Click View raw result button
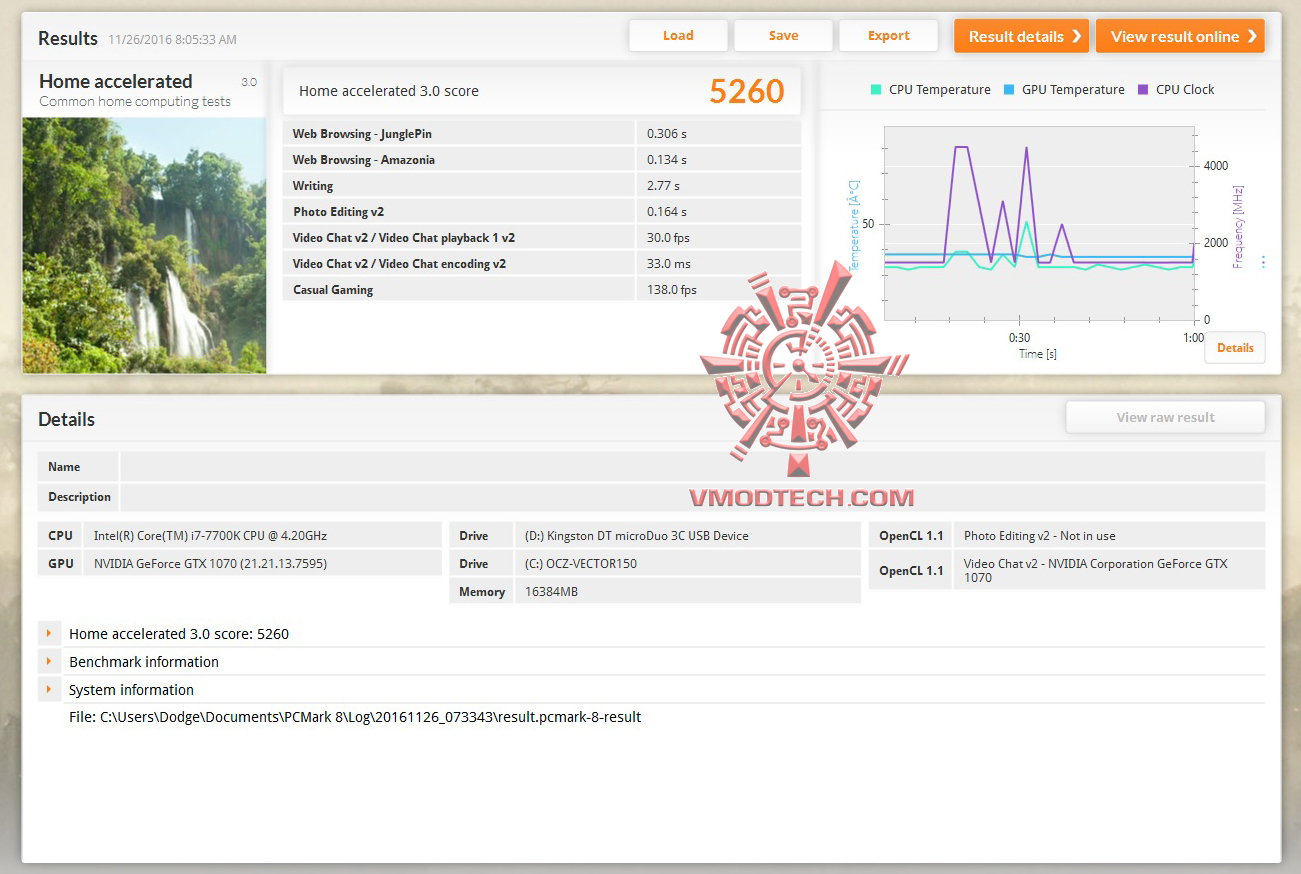Viewport: 1301px width, 874px height. click(x=1165, y=417)
